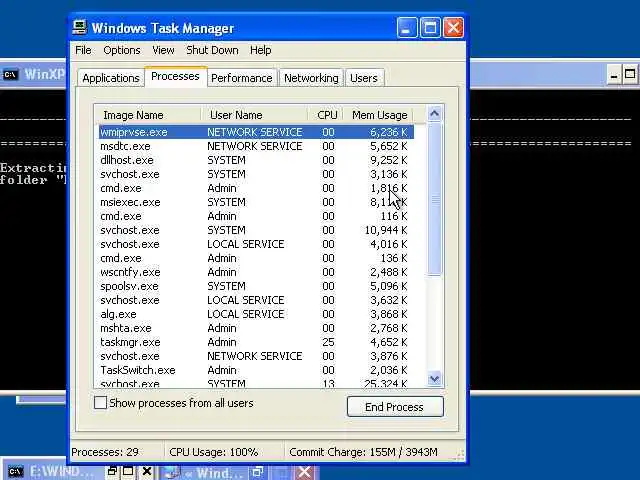The width and height of the screenshot is (640, 480).
Task: Select cmd.exe using 136 K
Action: tap(256, 258)
